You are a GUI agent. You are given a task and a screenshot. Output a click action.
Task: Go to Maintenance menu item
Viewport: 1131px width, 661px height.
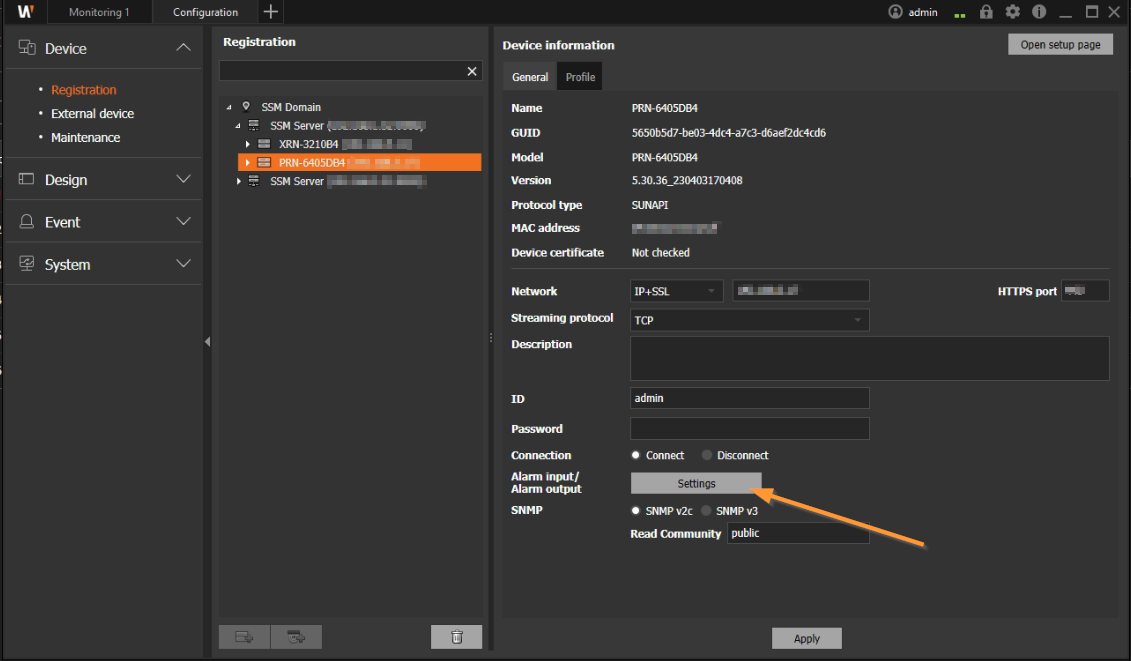point(86,137)
